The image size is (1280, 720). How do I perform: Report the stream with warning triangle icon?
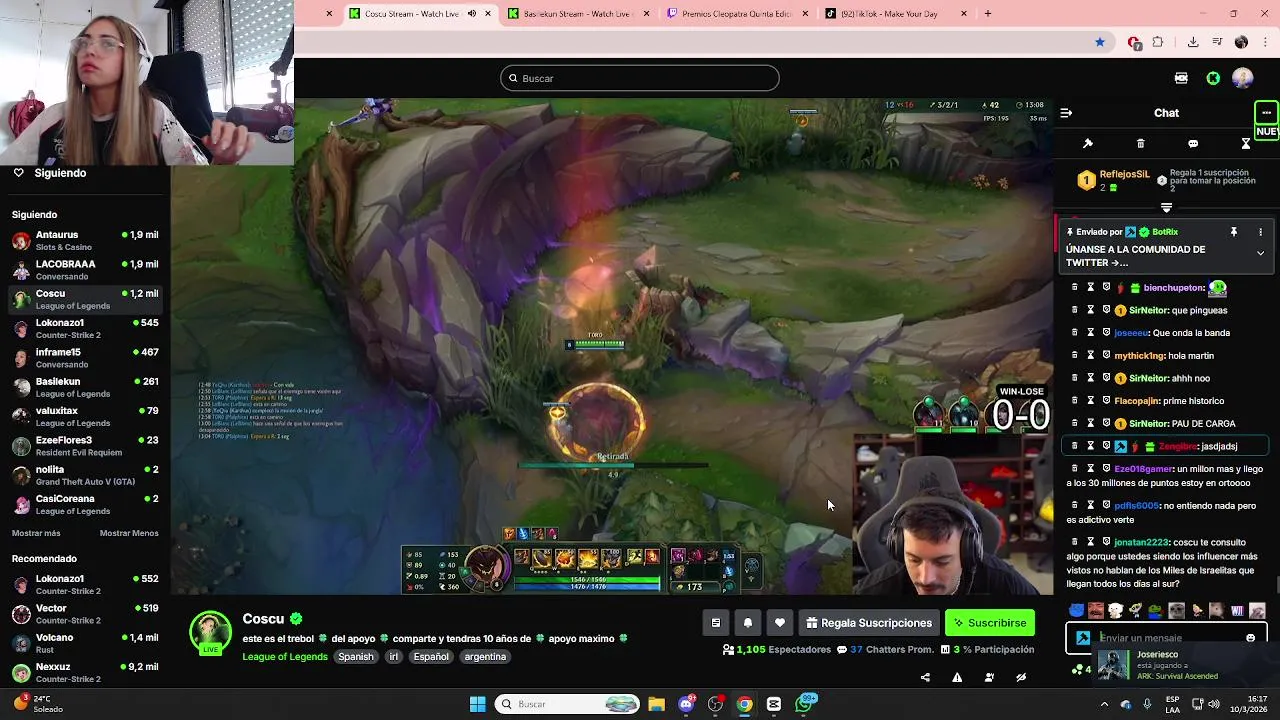point(957,677)
